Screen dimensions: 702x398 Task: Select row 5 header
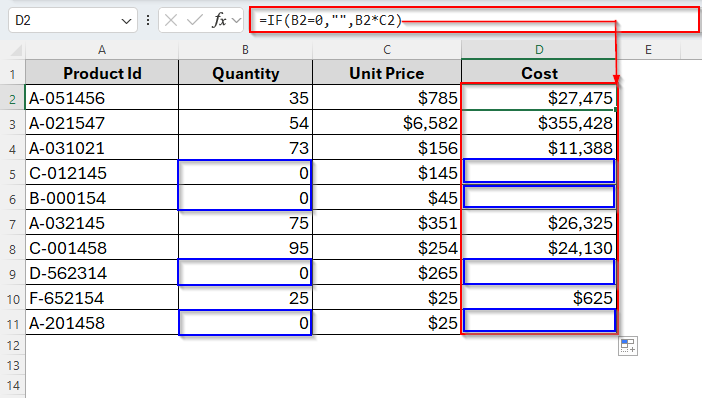tap(13, 173)
